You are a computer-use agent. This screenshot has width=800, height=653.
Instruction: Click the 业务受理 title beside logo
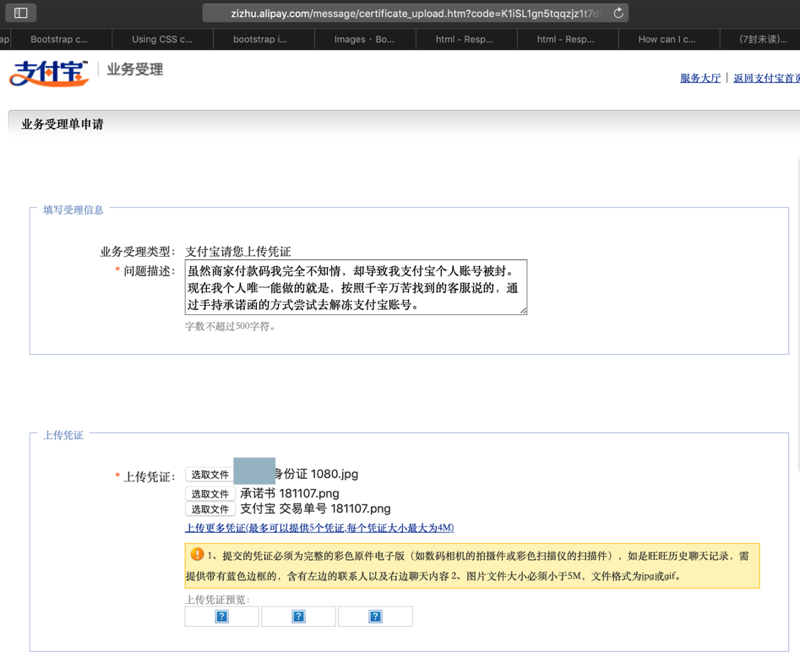[135, 69]
